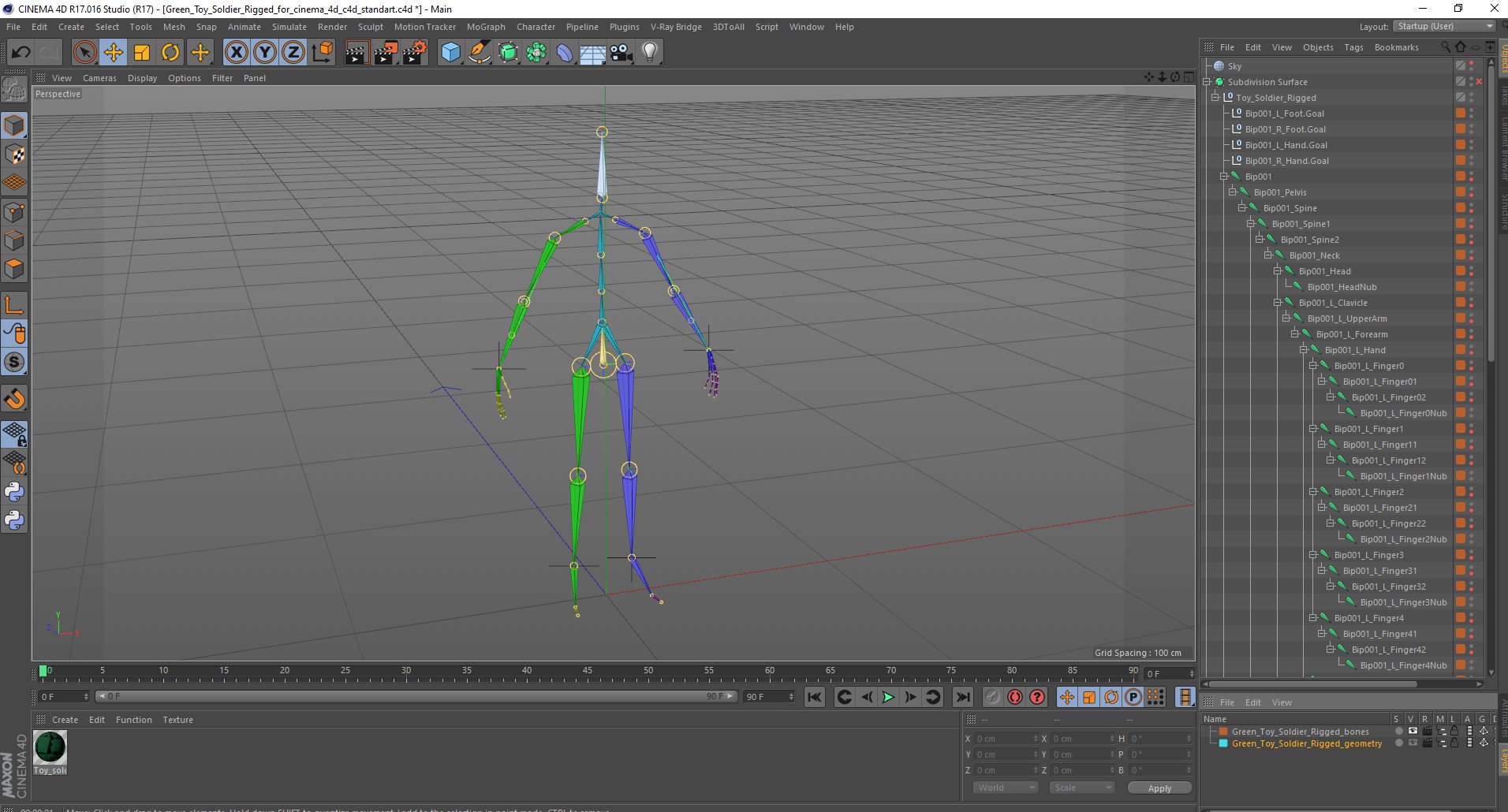Open the Character menu
The width and height of the screenshot is (1508, 812).
point(536,27)
